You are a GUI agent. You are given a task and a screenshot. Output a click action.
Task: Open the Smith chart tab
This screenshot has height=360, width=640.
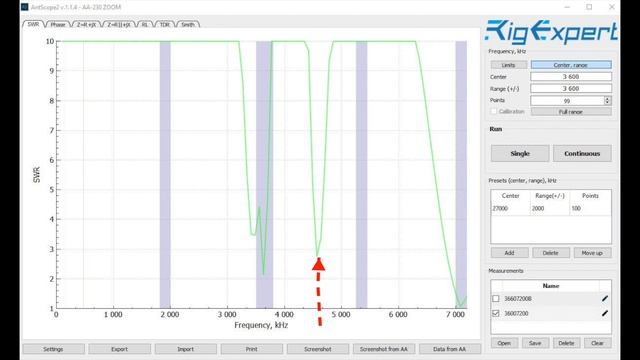188,24
